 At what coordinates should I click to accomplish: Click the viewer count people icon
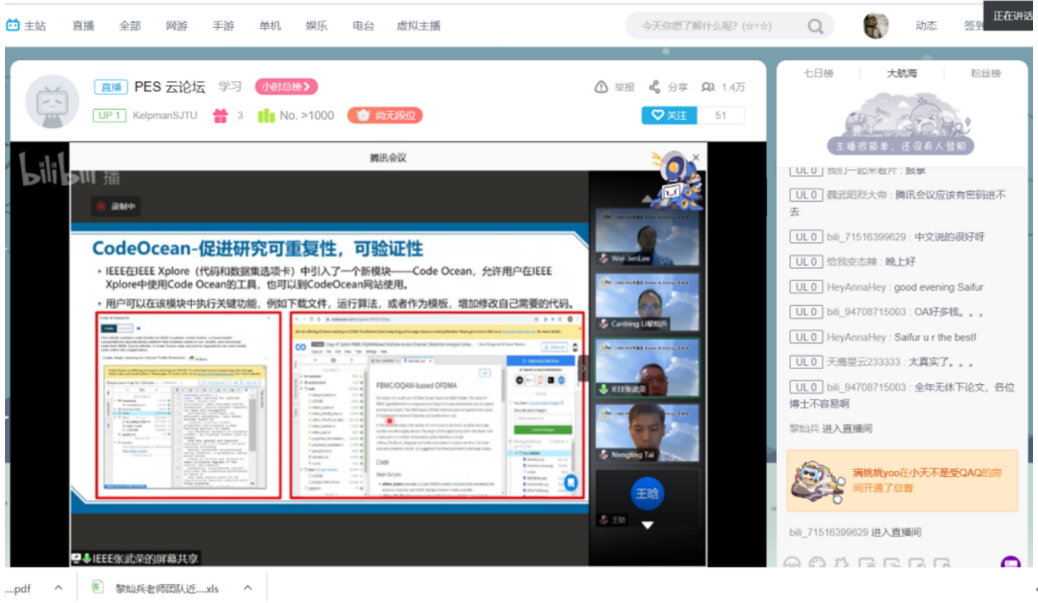[x=708, y=87]
